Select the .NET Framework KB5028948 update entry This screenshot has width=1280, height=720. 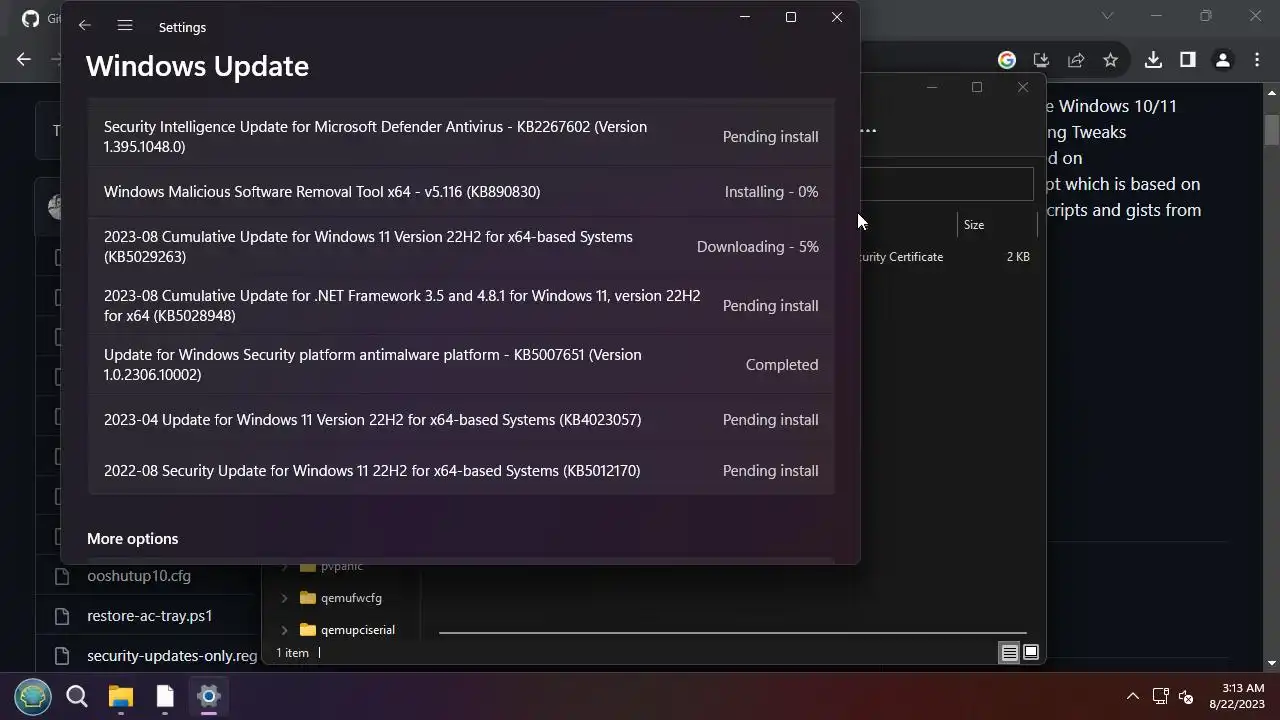pyautogui.click(x=461, y=306)
